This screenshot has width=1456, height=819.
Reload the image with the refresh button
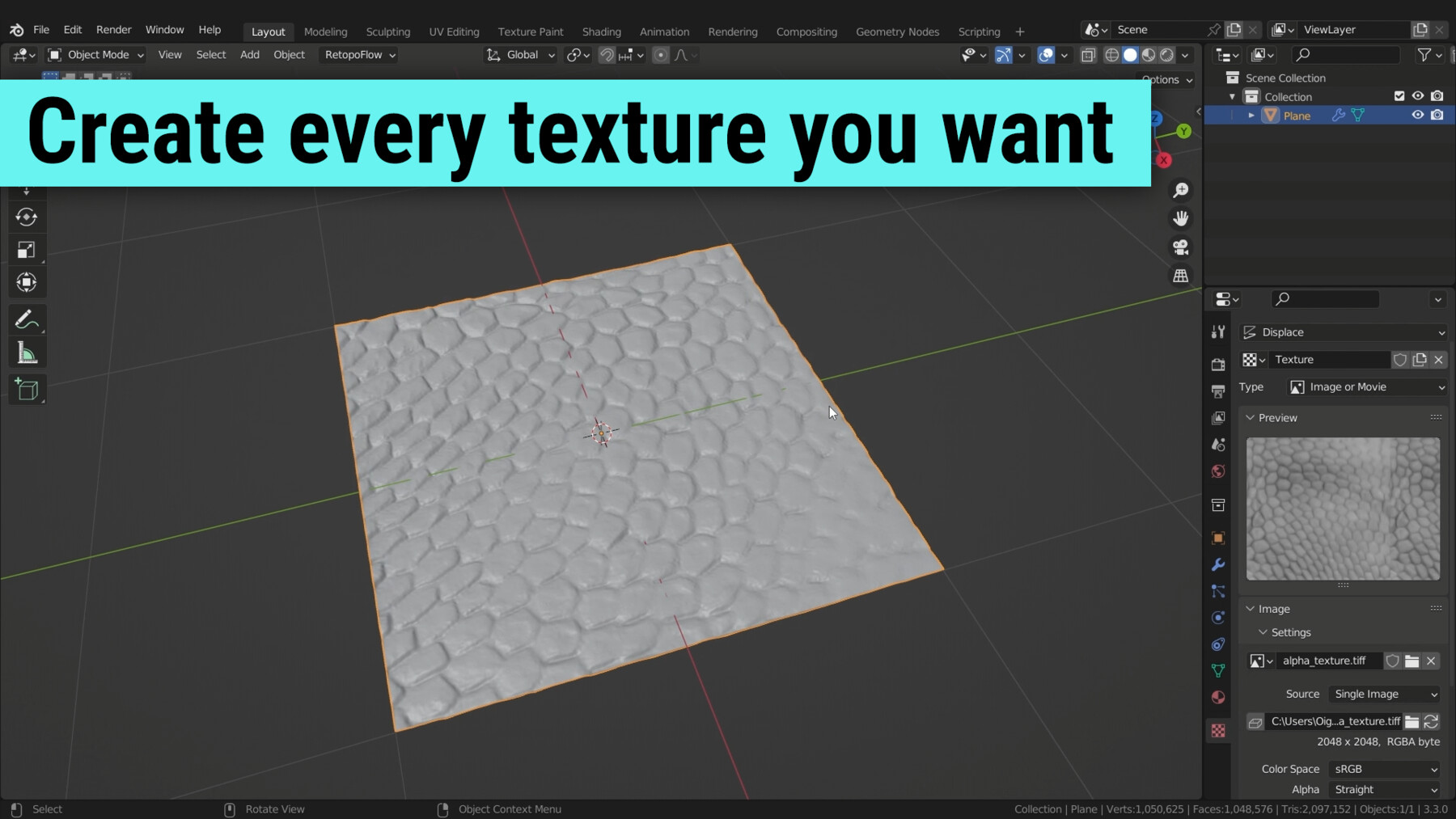tap(1432, 721)
